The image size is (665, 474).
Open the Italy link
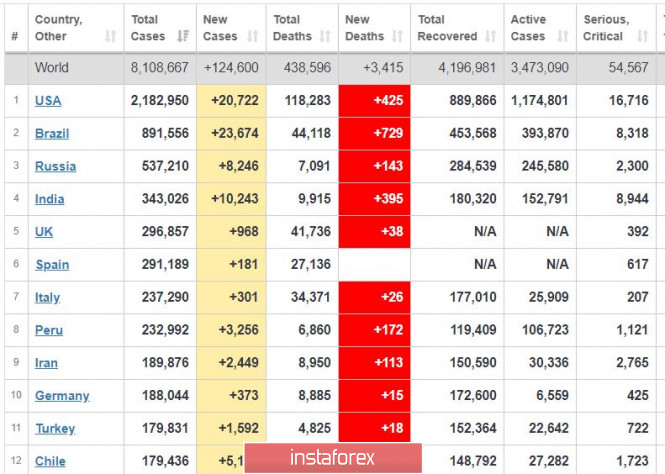click(x=47, y=297)
